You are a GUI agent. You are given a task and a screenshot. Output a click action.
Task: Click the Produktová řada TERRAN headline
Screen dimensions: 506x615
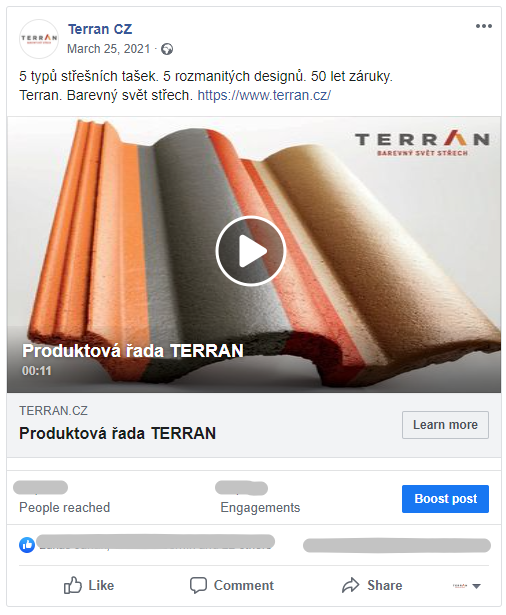117,433
